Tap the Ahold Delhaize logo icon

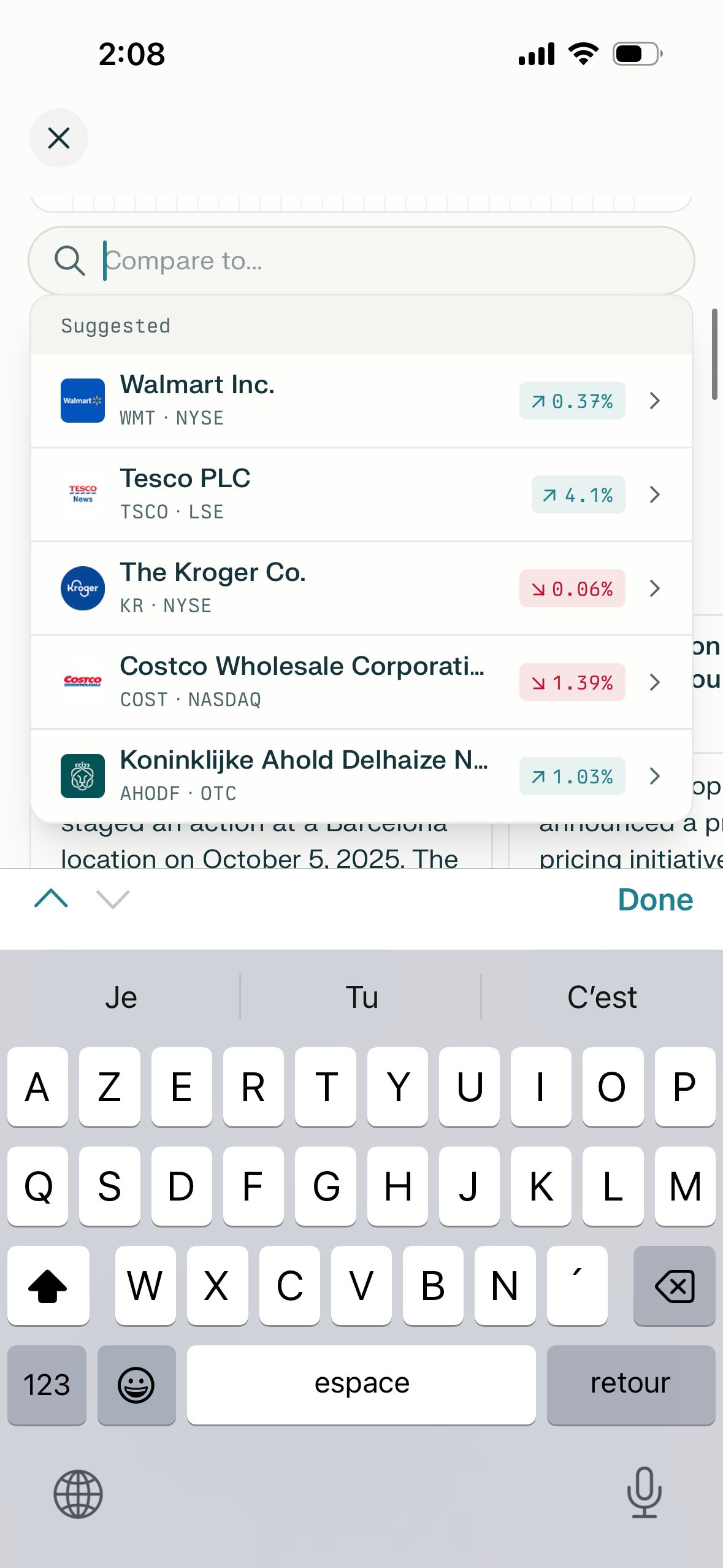pos(83,776)
